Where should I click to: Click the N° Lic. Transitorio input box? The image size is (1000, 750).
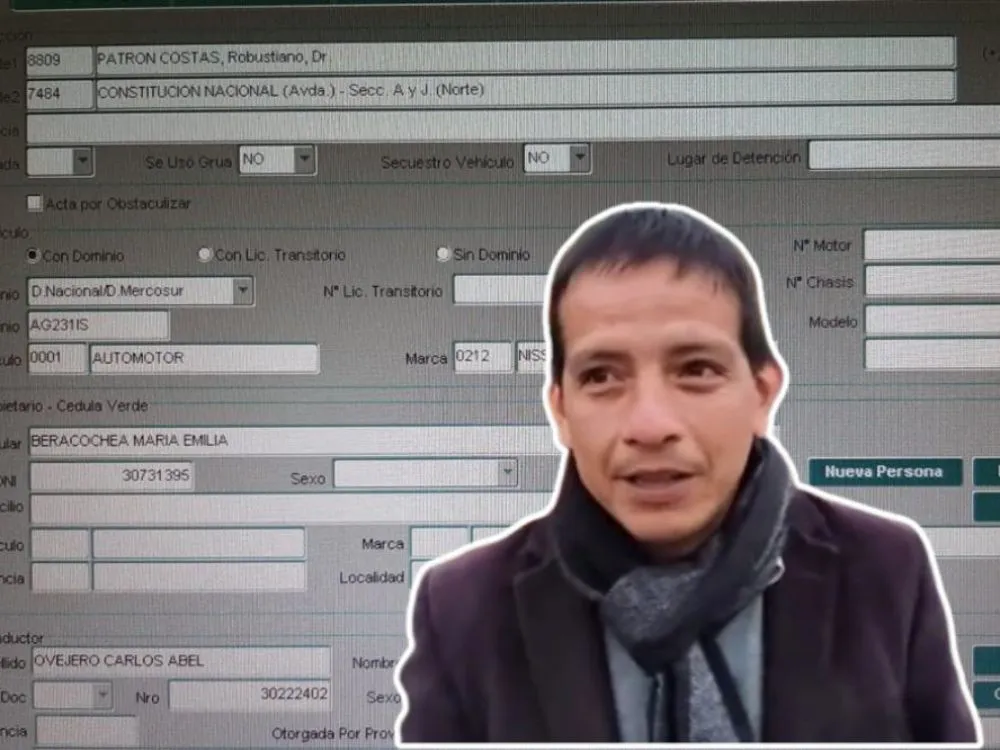500,290
